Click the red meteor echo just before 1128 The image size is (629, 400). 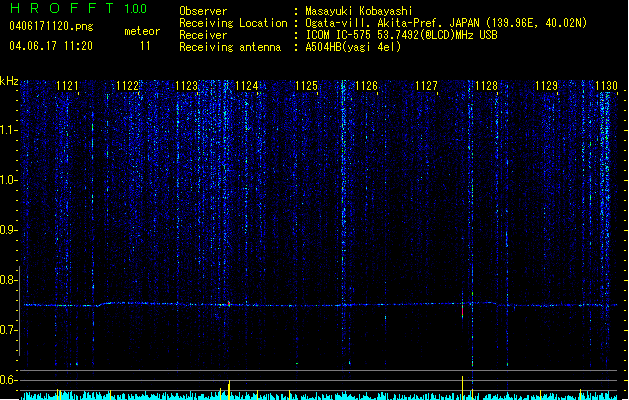point(463,311)
